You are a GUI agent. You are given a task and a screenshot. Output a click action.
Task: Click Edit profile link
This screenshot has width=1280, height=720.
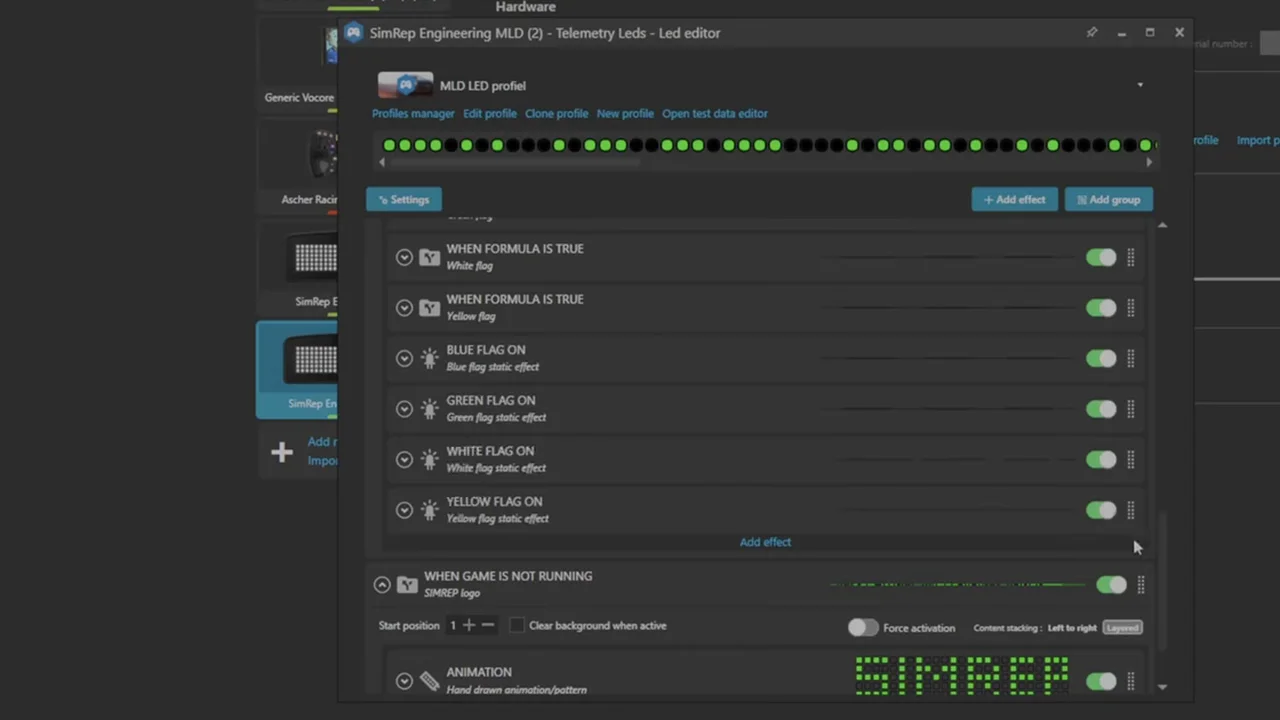pyautogui.click(x=490, y=113)
